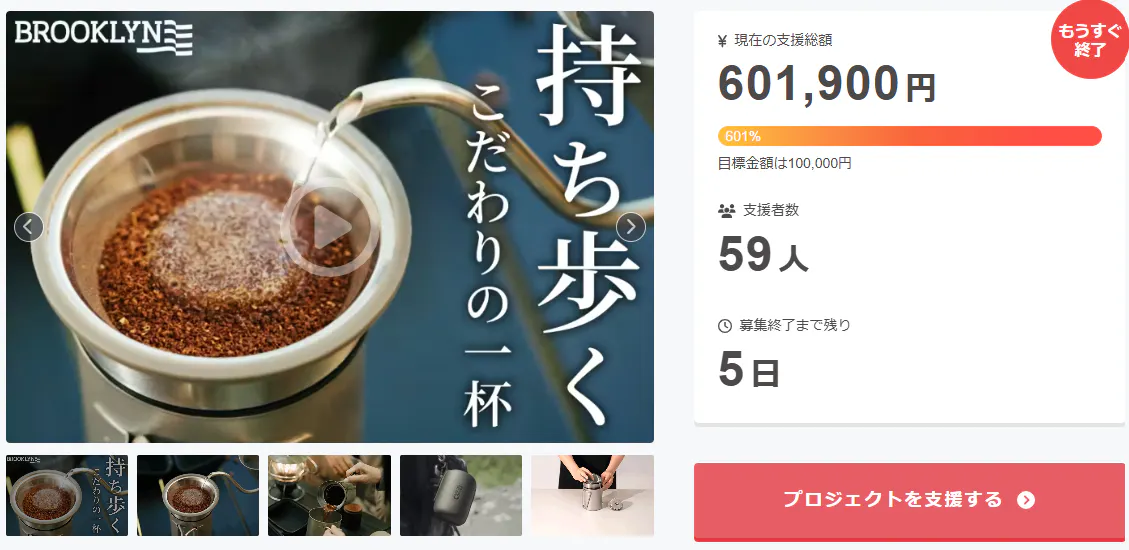Click the yen icon beside 現在の支援総額
The width and height of the screenshot is (1129, 550).
pyautogui.click(x=723, y=41)
